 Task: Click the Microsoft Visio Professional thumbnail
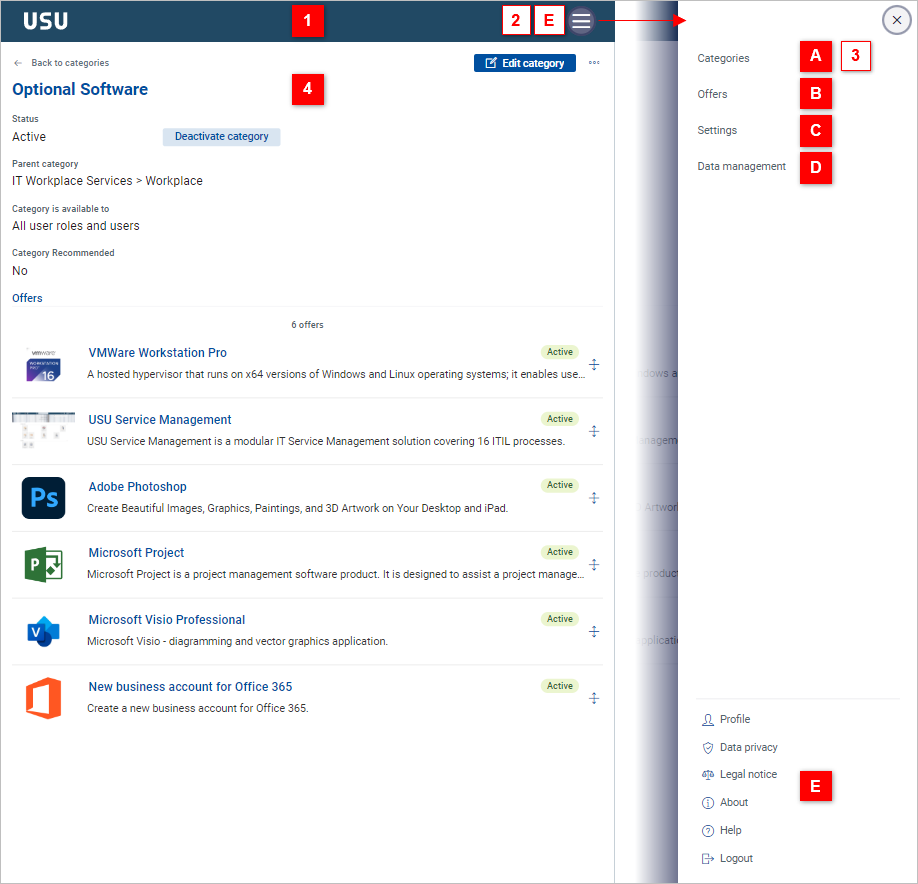pos(43,631)
